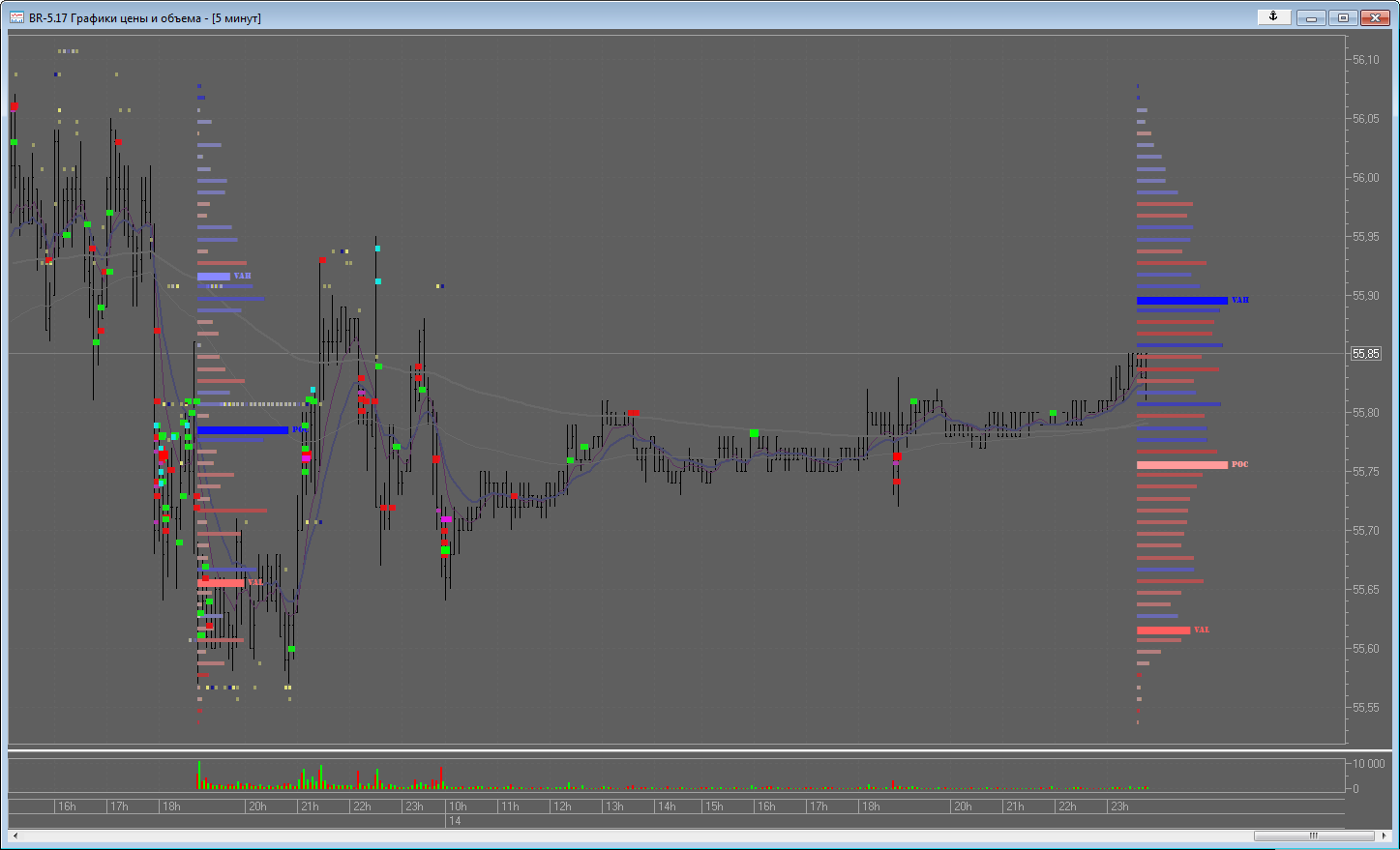Image resolution: width=1400 pixels, height=850 pixels.
Task: Toggle the anchor pin button in the title bar
Action: pos(1274,16)
